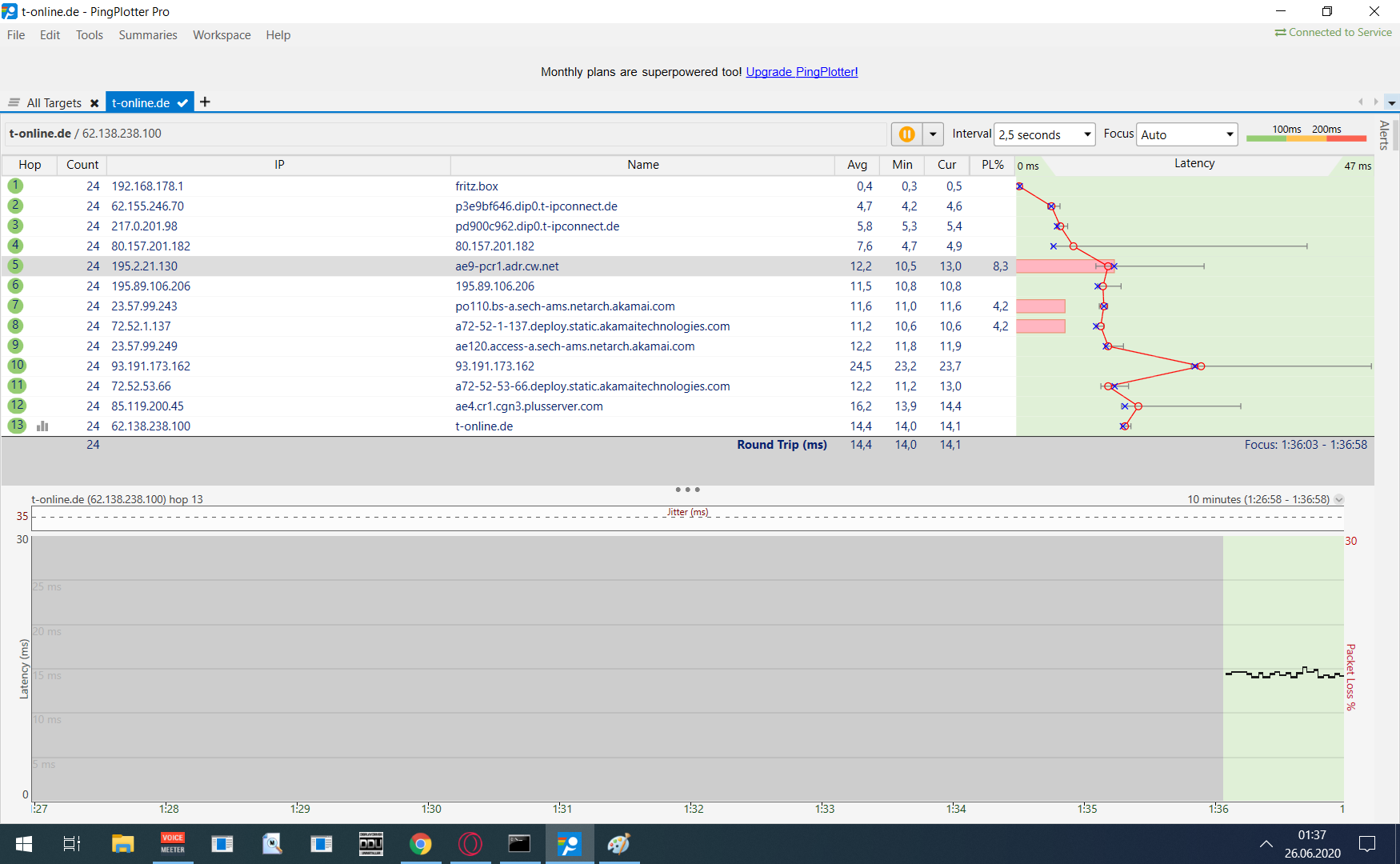Select hop 6 green circle icon
The image size is (1400, 864).
click(15, 286)
